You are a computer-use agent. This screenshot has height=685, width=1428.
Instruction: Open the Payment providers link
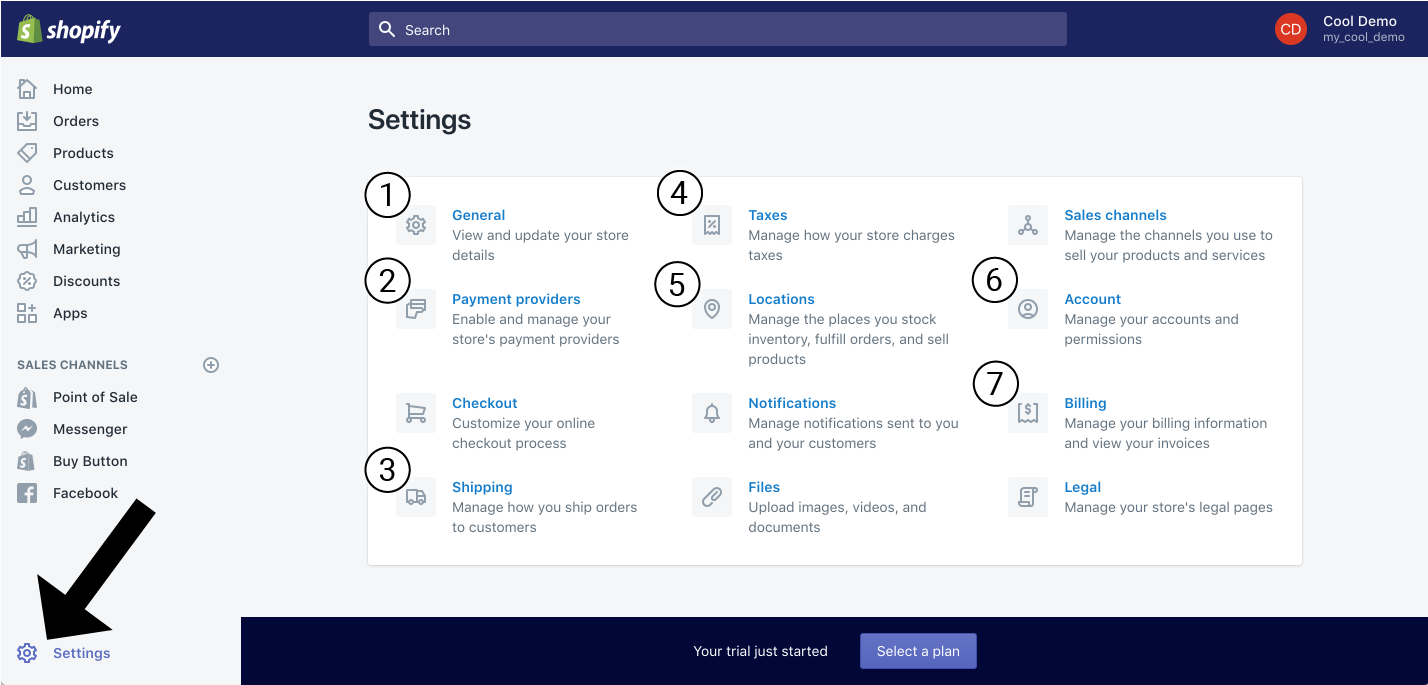click(x=516, y=299)
